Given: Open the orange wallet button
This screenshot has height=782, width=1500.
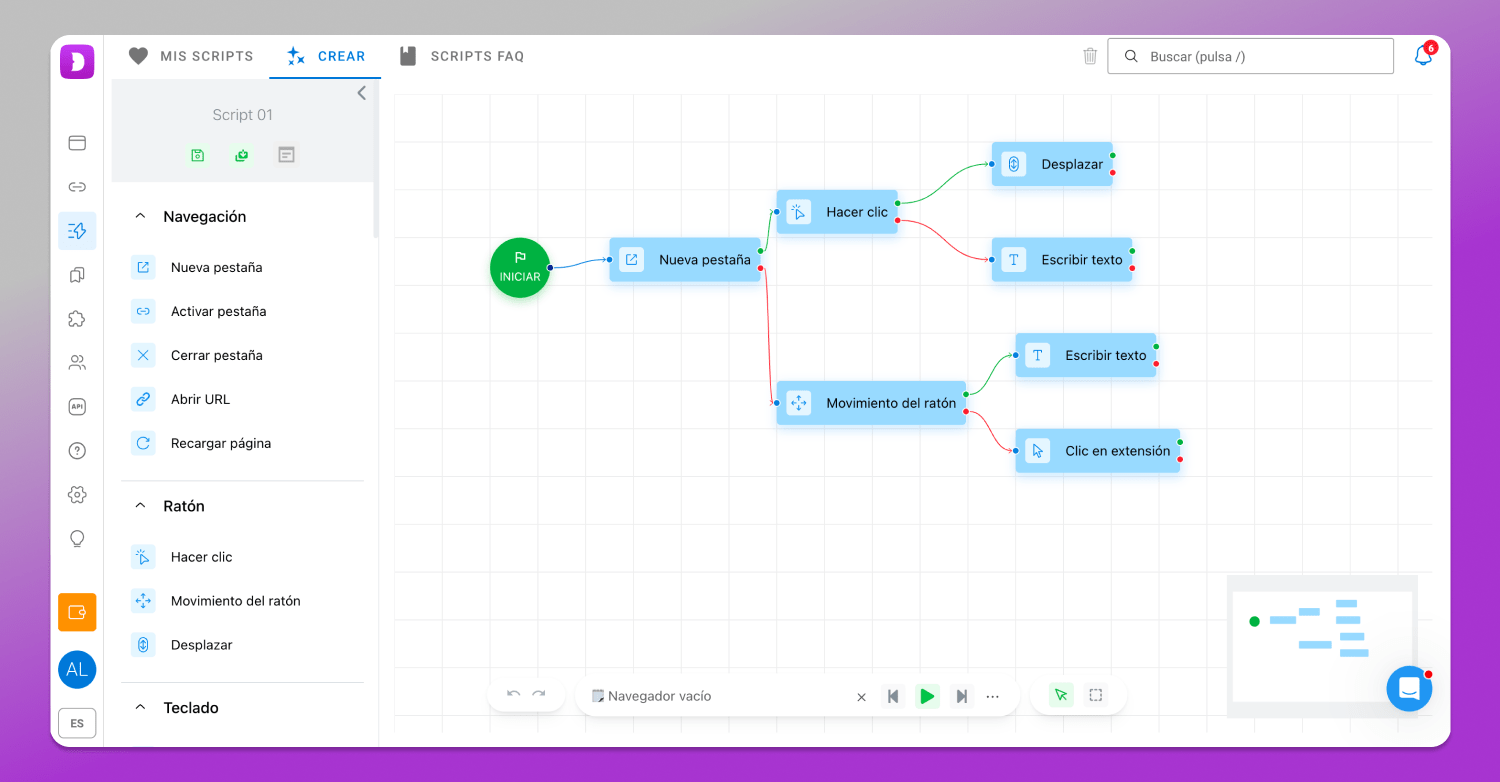Looking at the screenshot, I should click(77, 612).
